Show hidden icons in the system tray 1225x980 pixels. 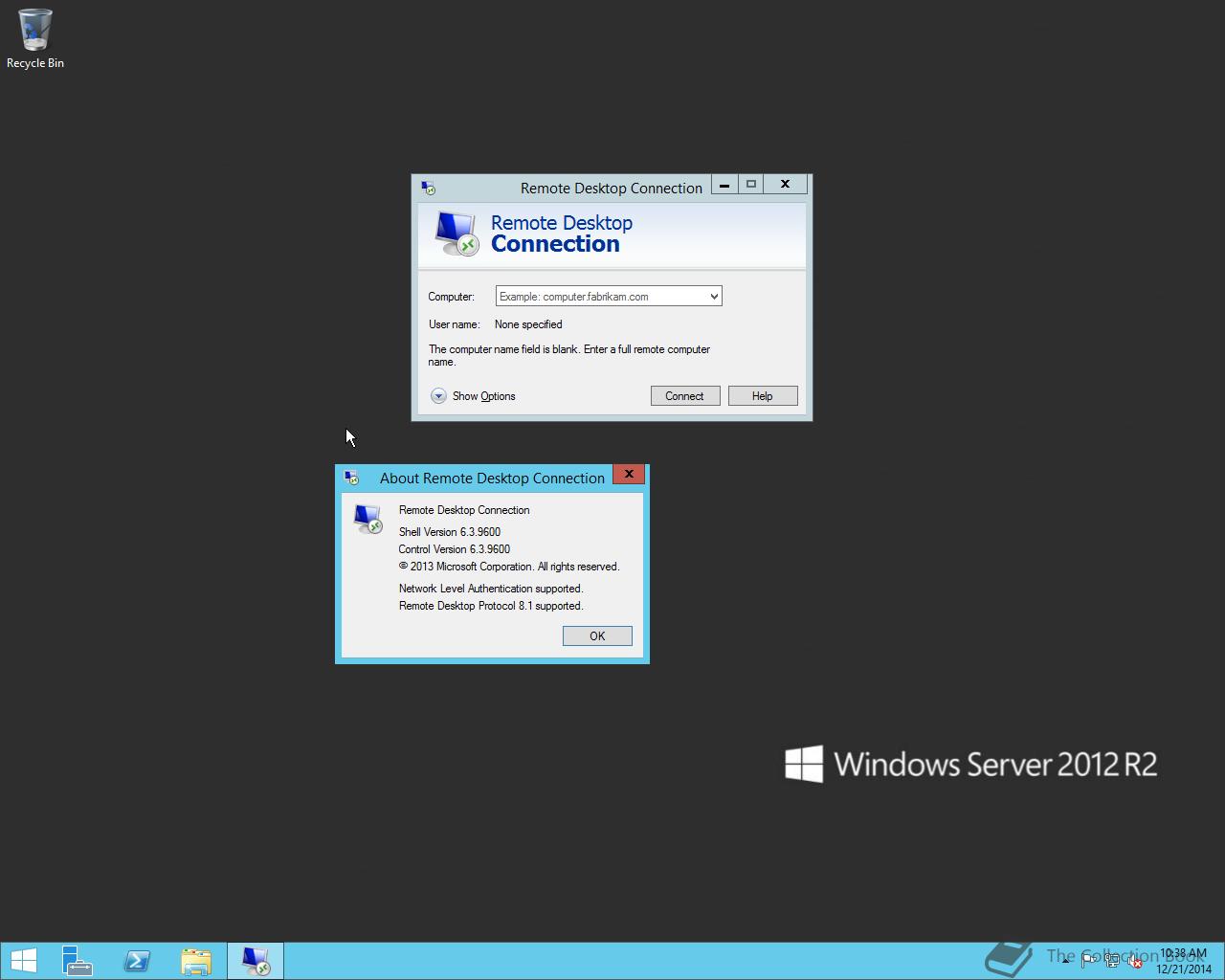(x=1065, y=961)
